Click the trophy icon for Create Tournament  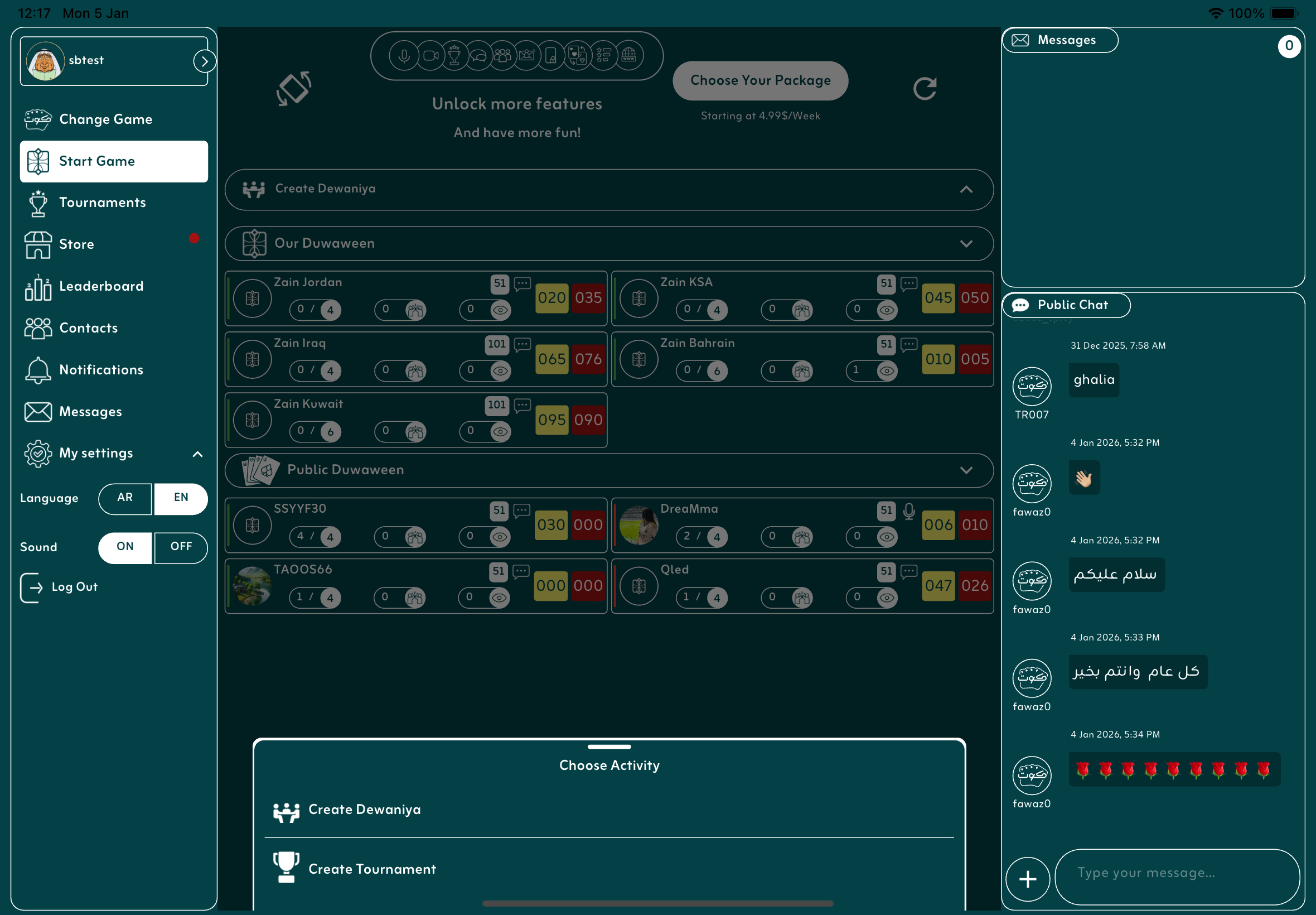tap(286, 867)
